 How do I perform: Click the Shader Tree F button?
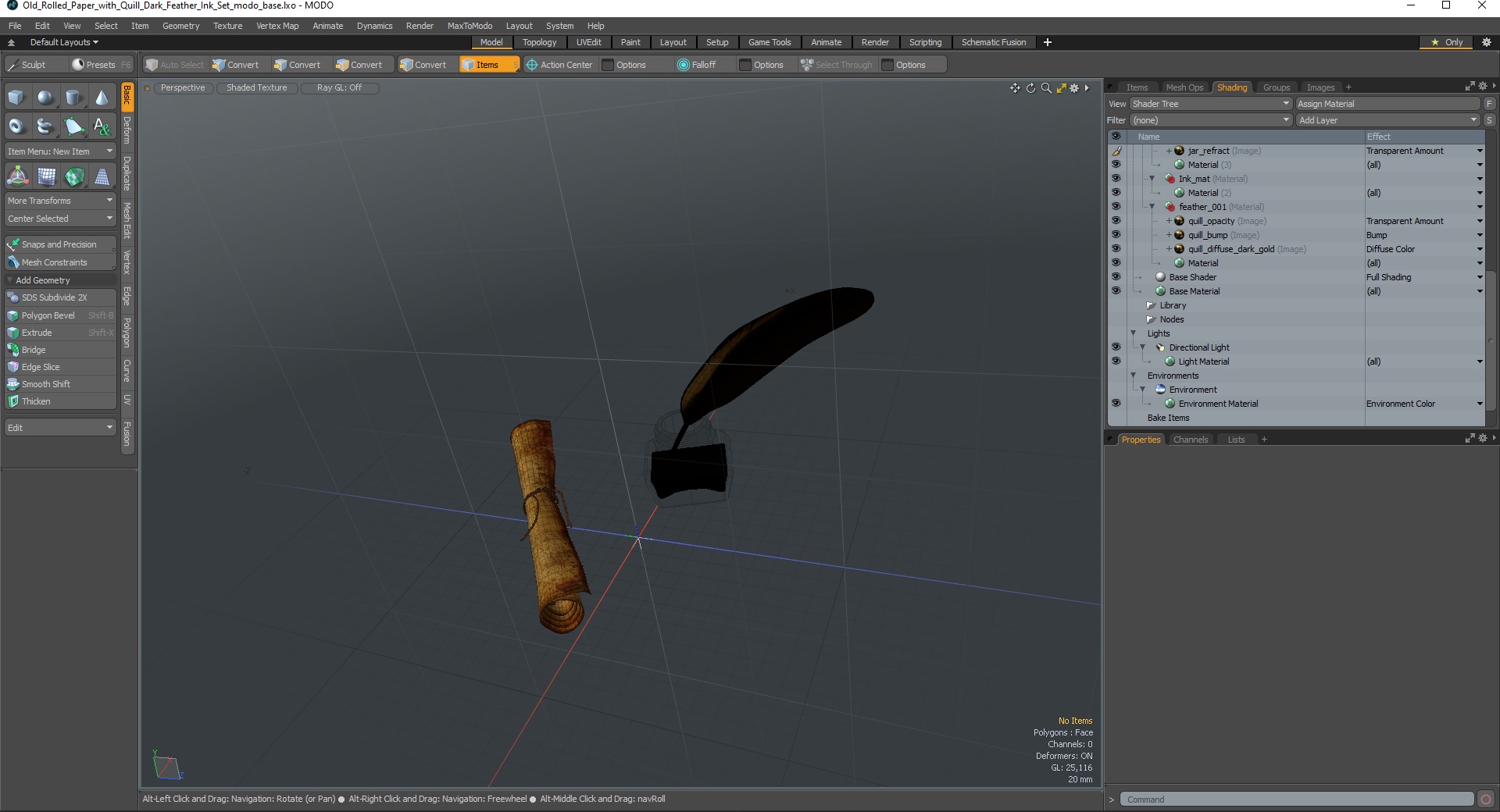pyautogui.click(x=1490, y=104)
